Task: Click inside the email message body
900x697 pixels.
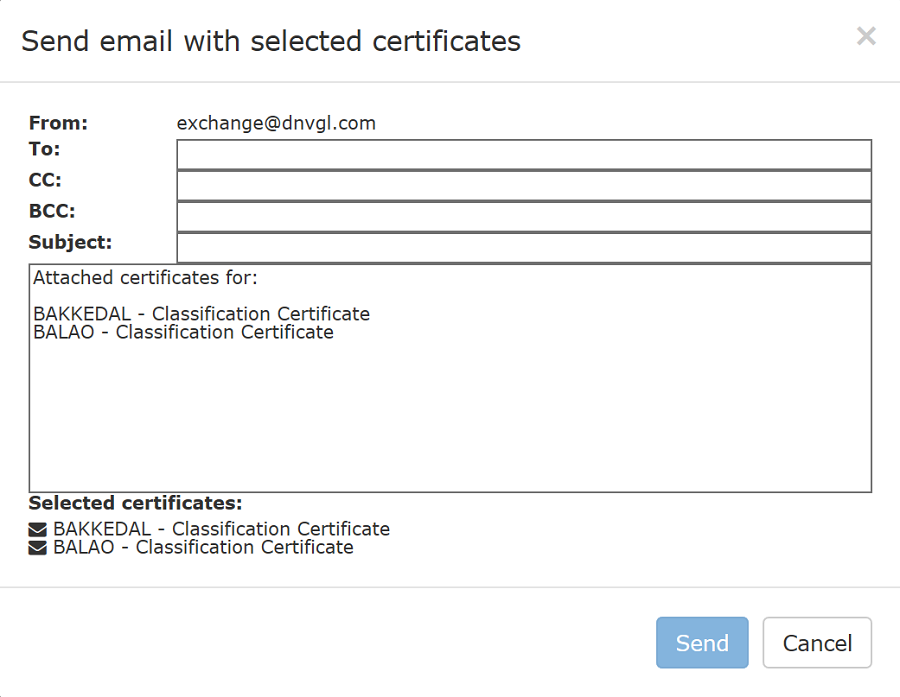Action: tap(450, 400)
